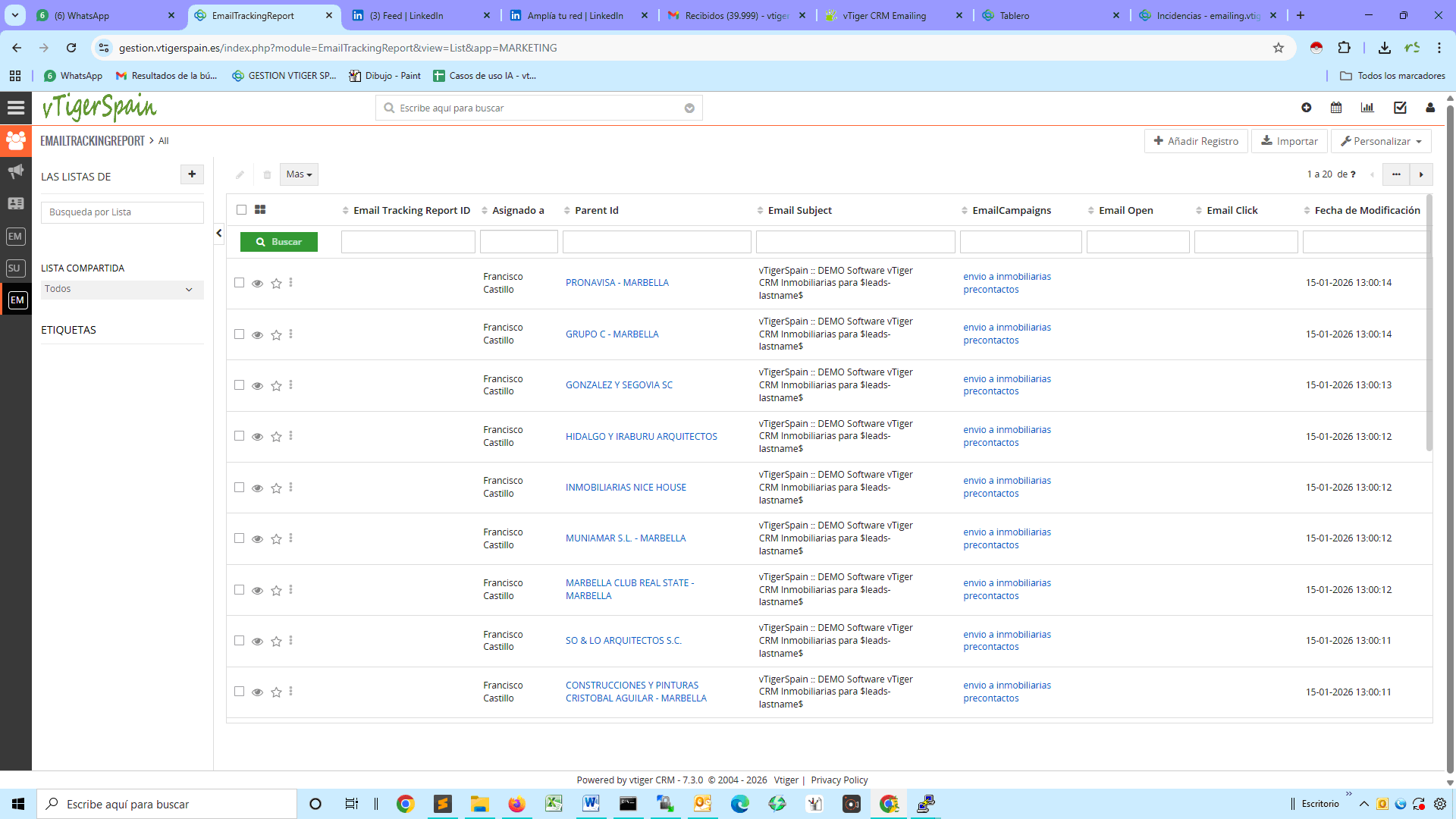Open the bar chart reports icon
The image size is (1456, 819).
[x=1367, y=108]
